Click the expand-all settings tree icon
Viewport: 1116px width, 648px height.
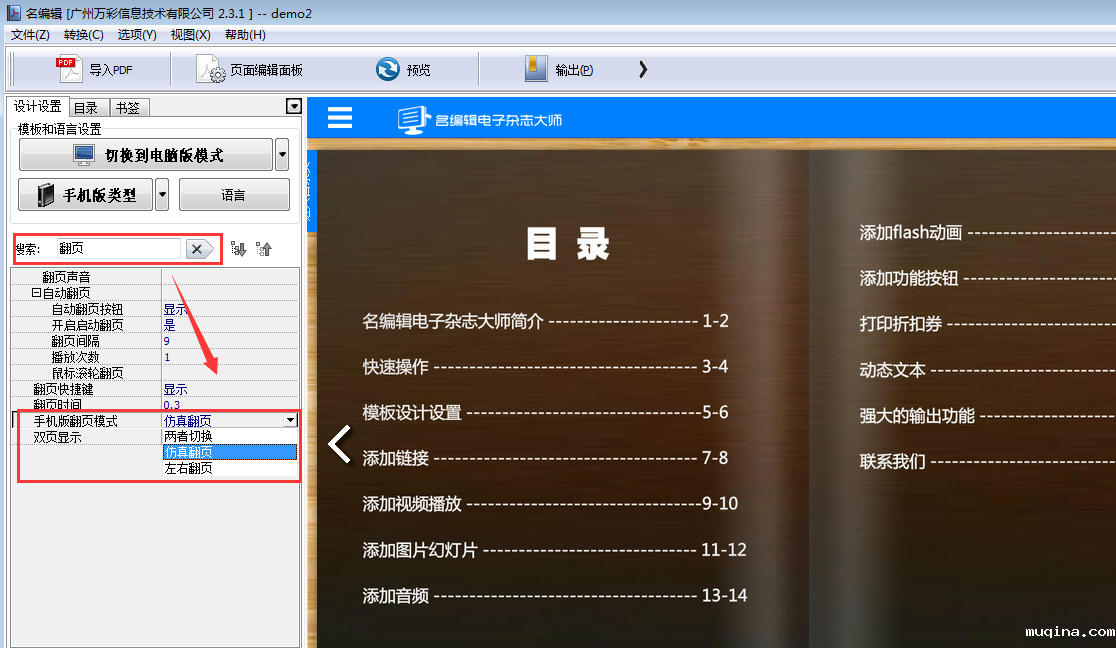(238, 249)
